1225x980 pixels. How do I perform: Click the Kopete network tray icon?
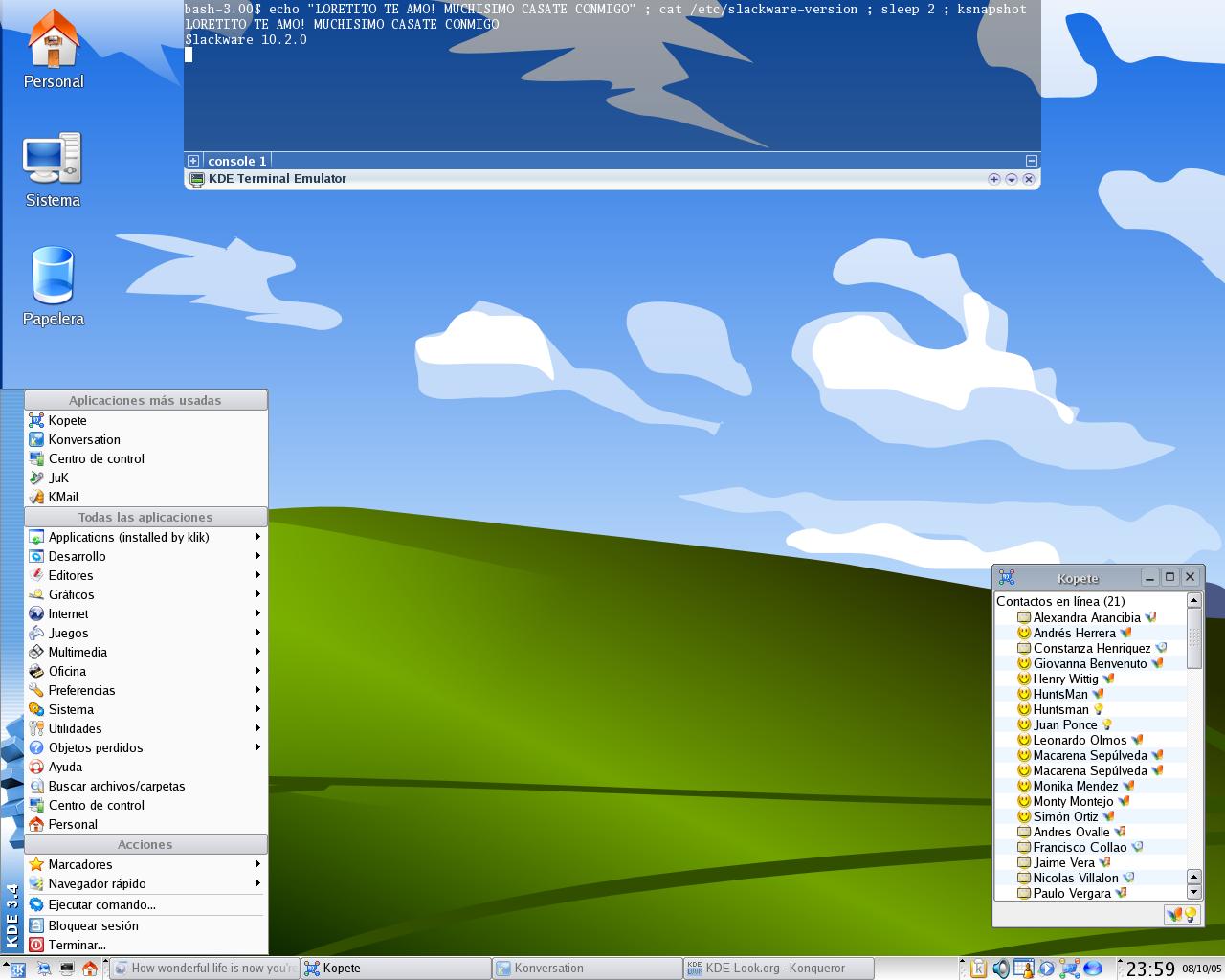tap(1070, 969)
